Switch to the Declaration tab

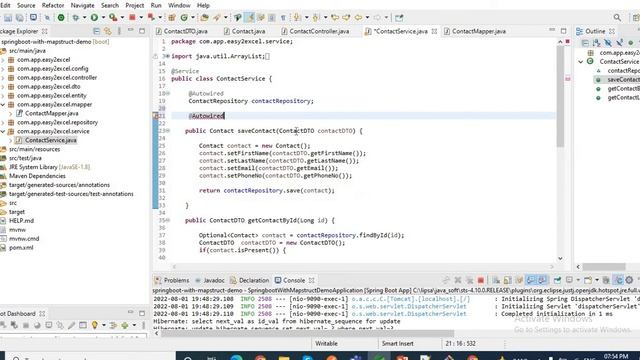[249, 280]
